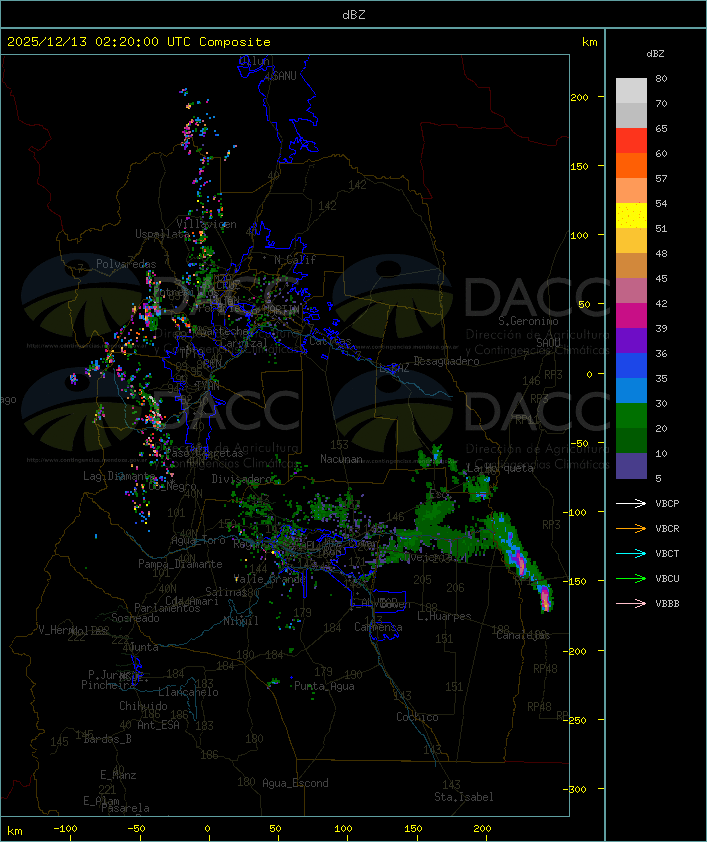This screenshot has height=842, width=707.
Task: Click the 'Agua_Escond' map label
Action: (295, 783)
